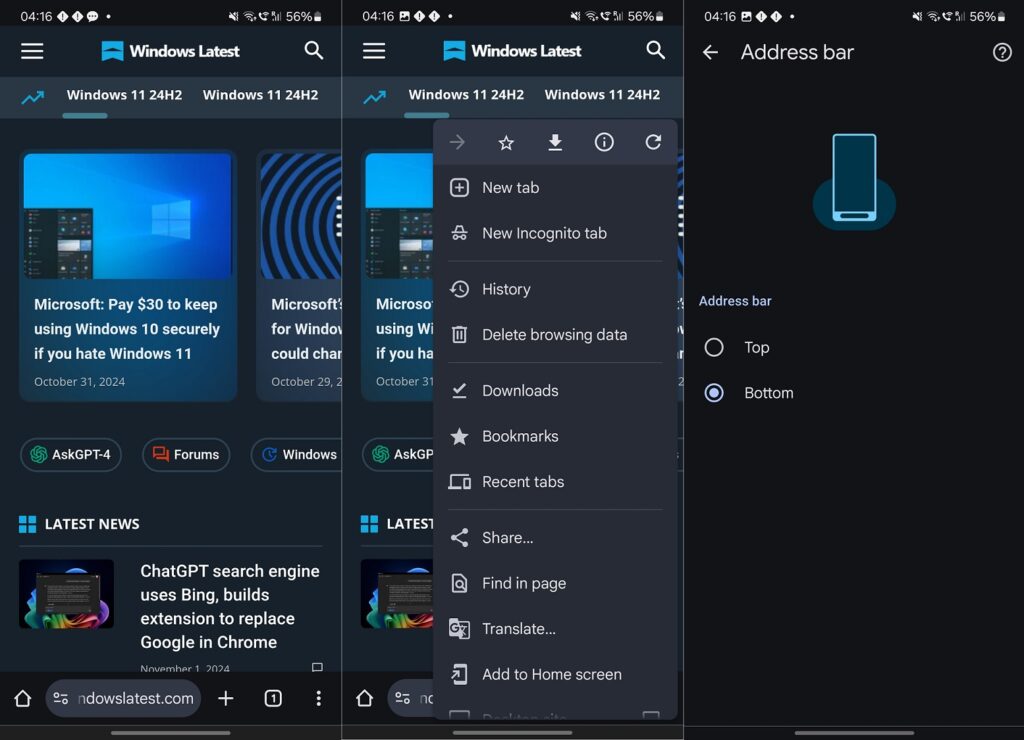Image resolution: width=1024 pixels, height=740 pixels.
Task: Open the hamburger menu on Windows Latest
Action: pos(32,51)
